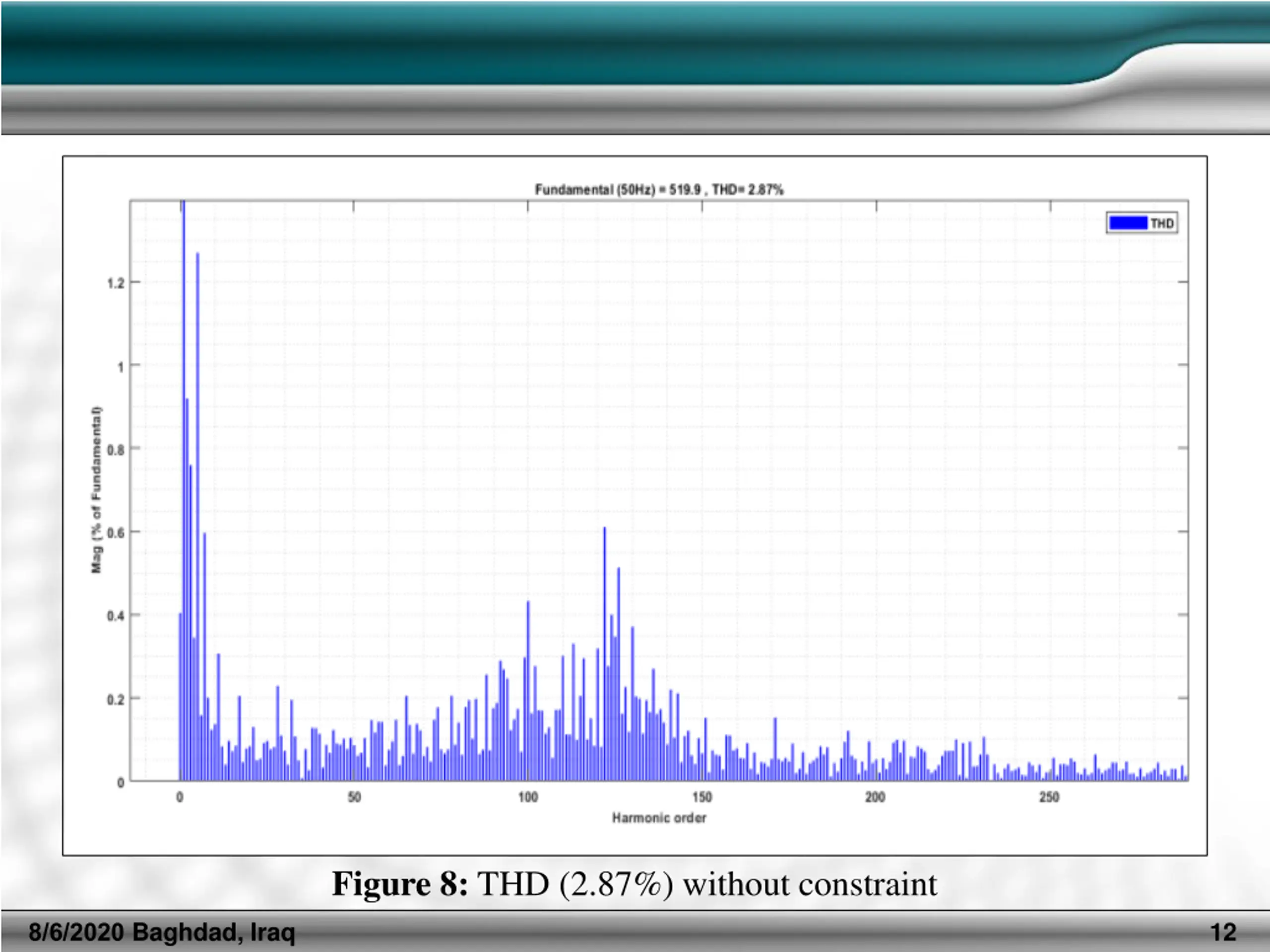Screen dimensions: 1270x952
Task: Click the x-axis tick label 100
Action: click(x=528, y=797)
